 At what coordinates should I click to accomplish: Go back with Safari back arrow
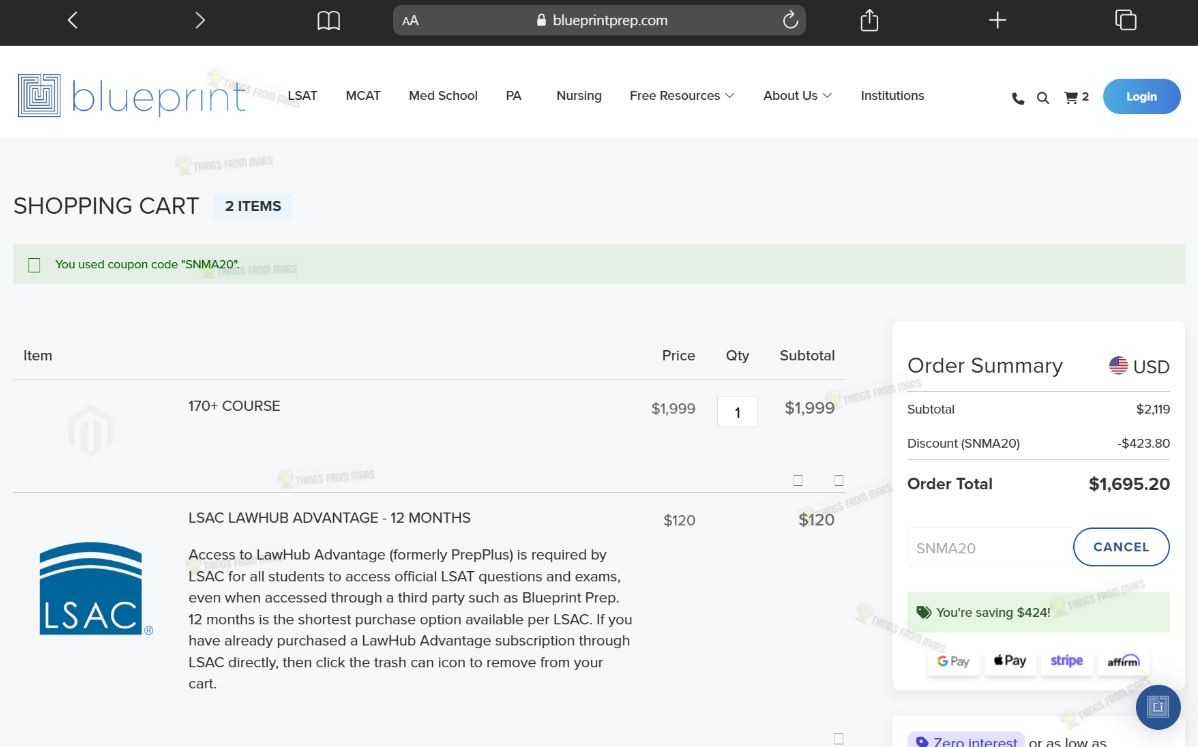coord(73,21)
